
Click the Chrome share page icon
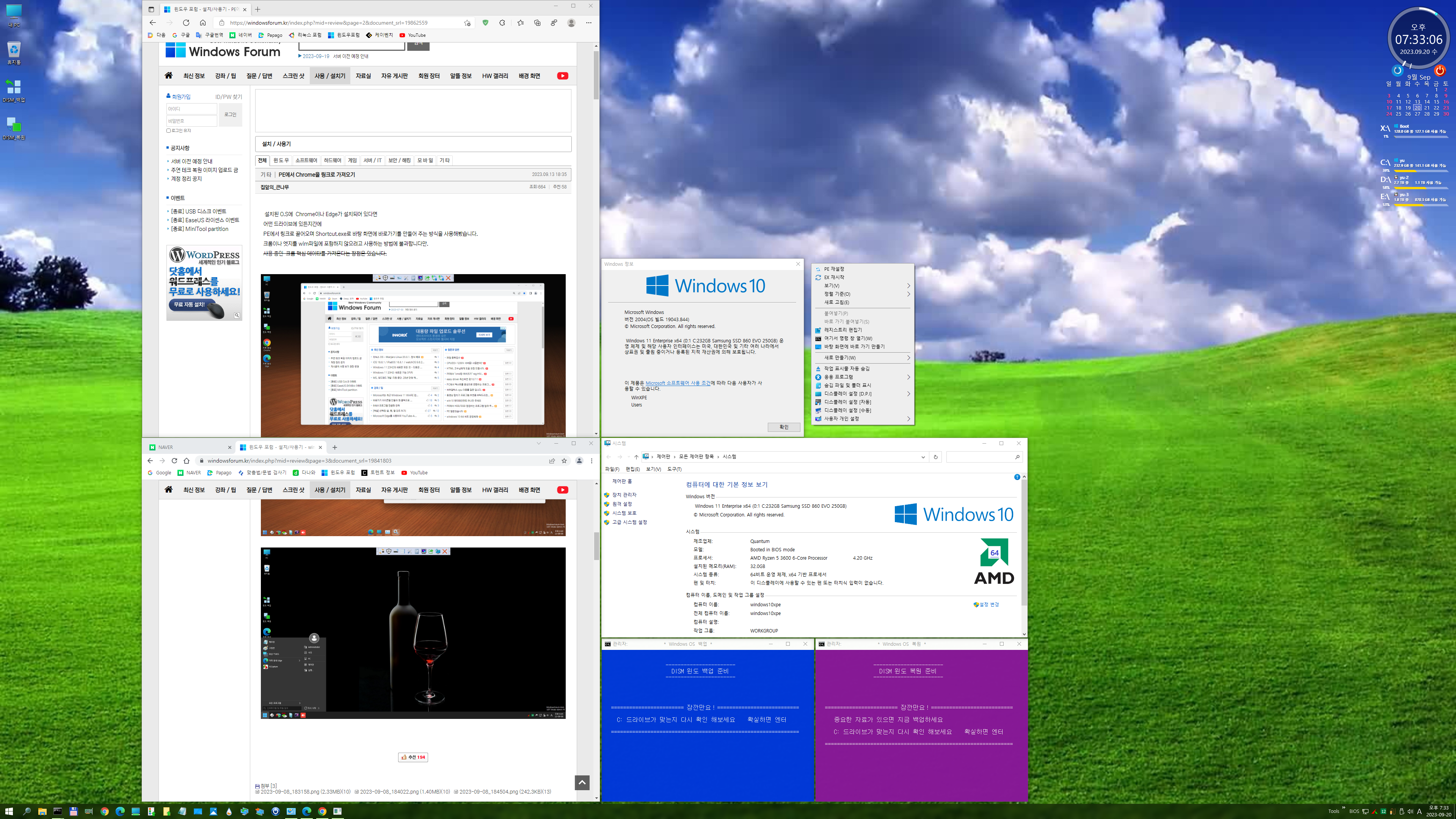point(552,461)
